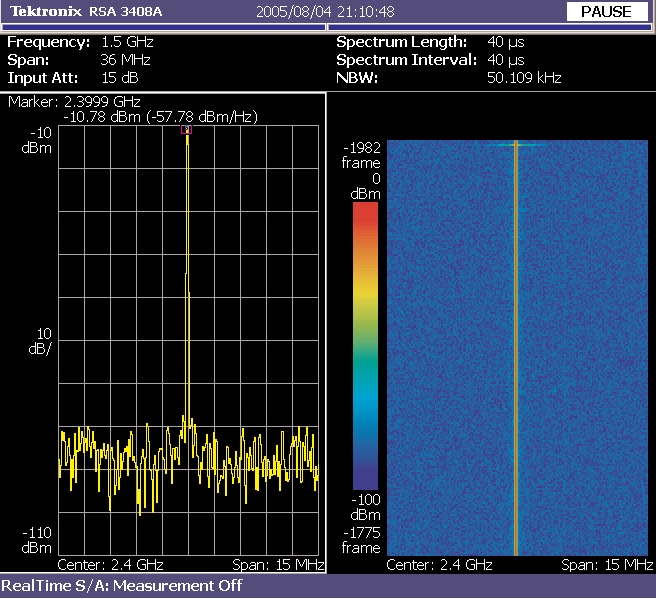Click the Marker 2.3999 GHz readout
Image resolution: width=656 pixels, height=599 pixels.
74,102
